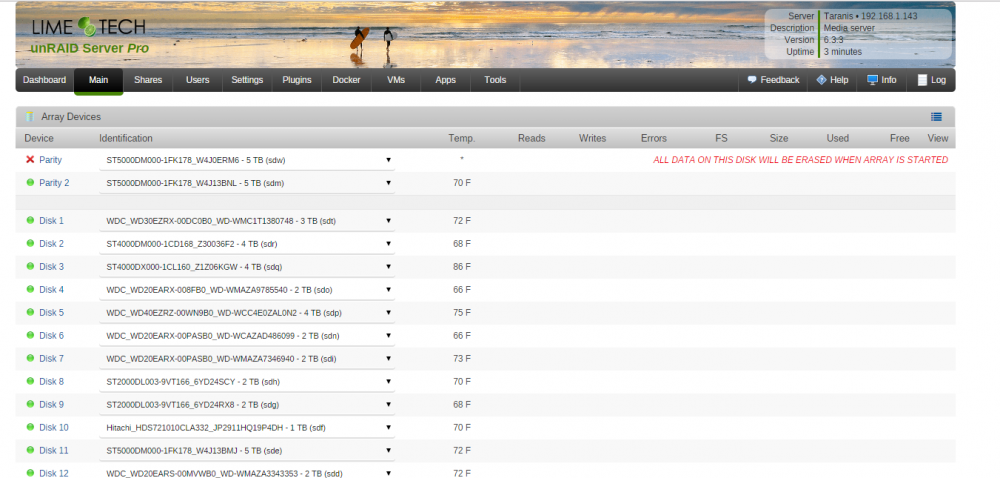
Task: Click the green status ball for Disk 2
Action: [x=30, y=243]
